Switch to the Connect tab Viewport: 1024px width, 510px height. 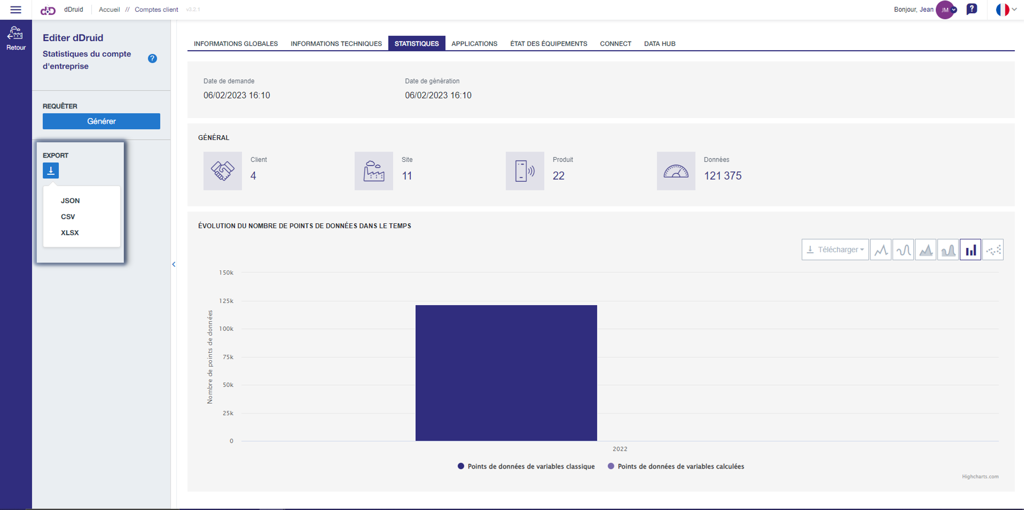click(616, 44)
